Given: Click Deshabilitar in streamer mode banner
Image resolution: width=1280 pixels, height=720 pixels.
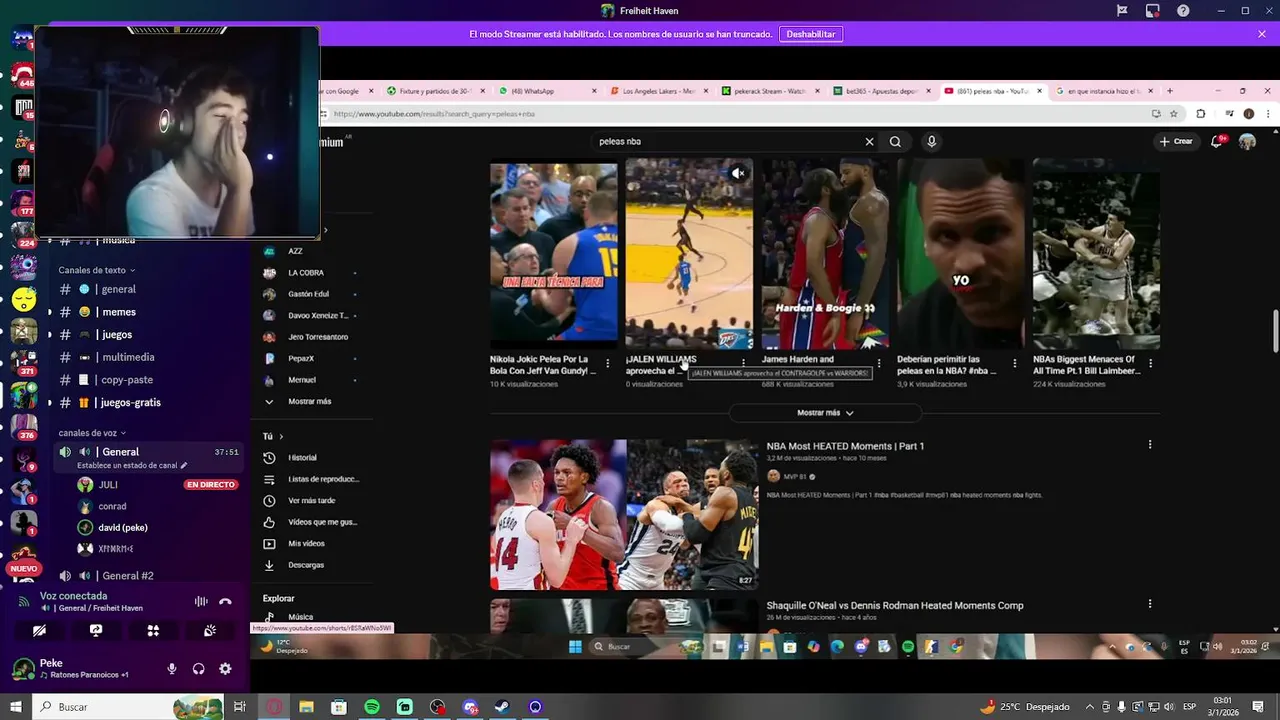Looking at the screenshot, I should [810, 34].
